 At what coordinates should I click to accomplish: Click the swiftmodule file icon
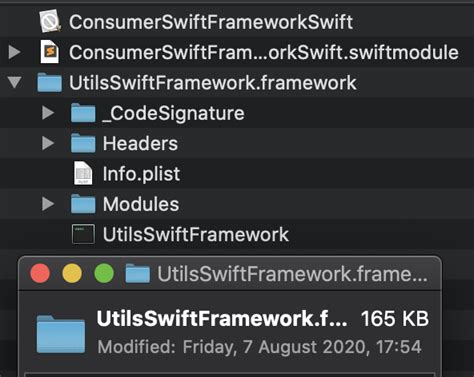point(50,52)
